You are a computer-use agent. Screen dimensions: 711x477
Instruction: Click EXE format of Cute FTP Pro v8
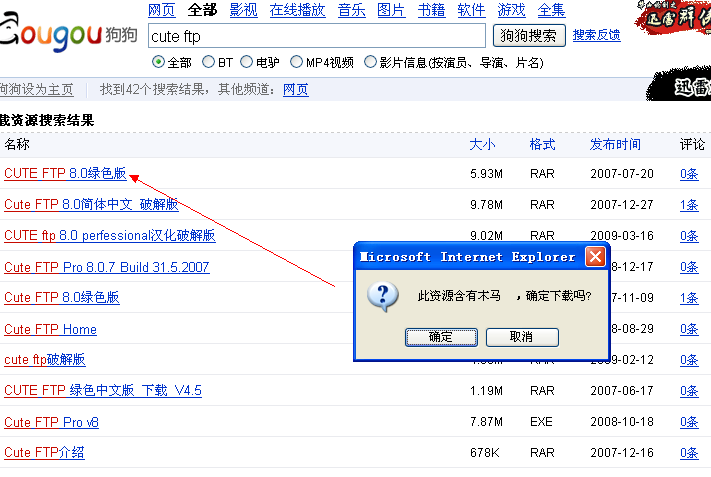(x=541, y=422)
